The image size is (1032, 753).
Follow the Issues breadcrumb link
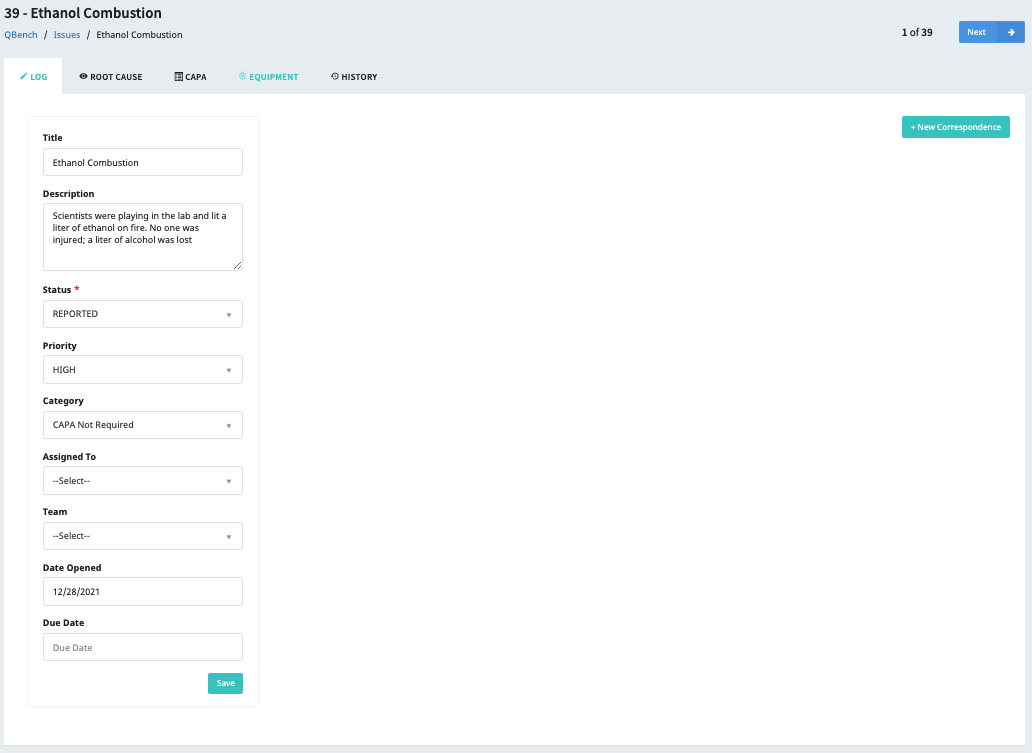click(66, 35)
